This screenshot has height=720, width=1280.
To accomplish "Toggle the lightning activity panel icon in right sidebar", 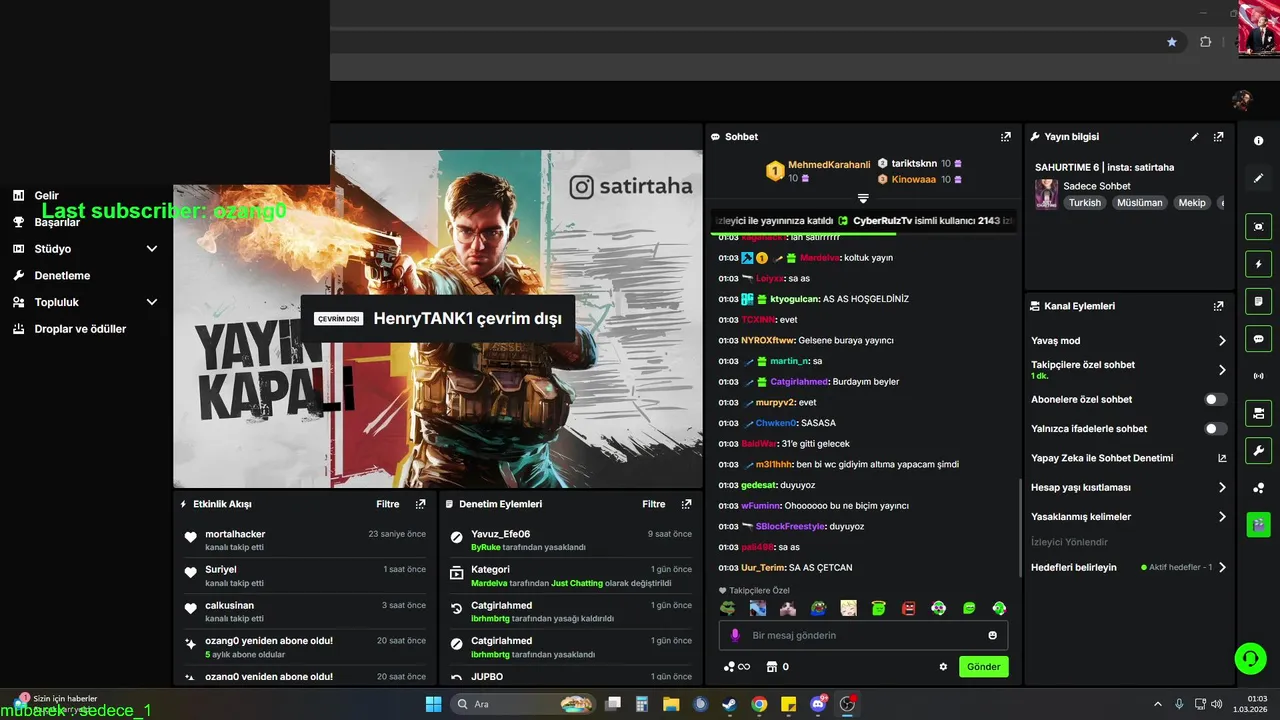I will [x=1258, y=264].
